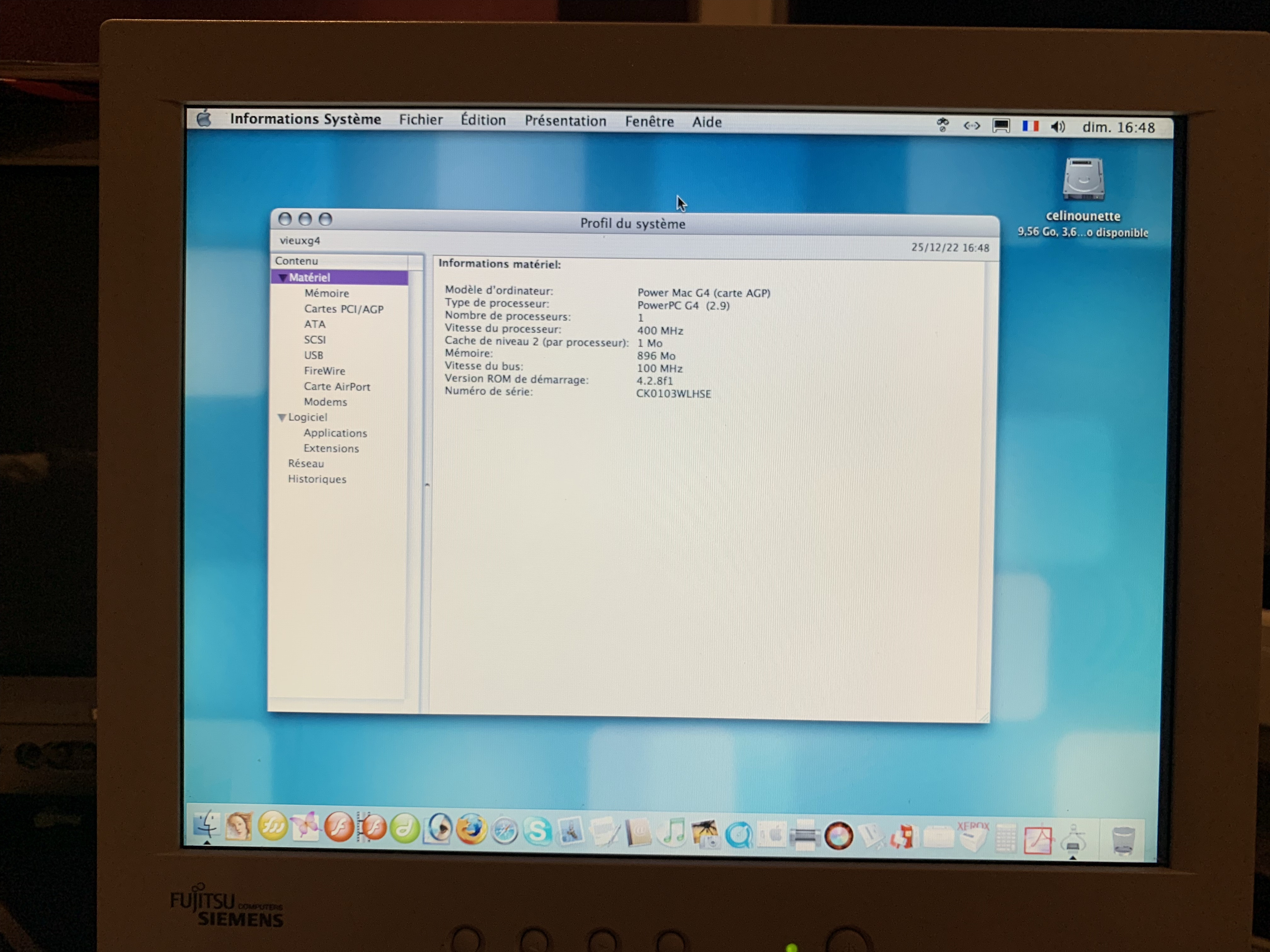
Task: Open the Présentation menu
Action: [565, 121]
